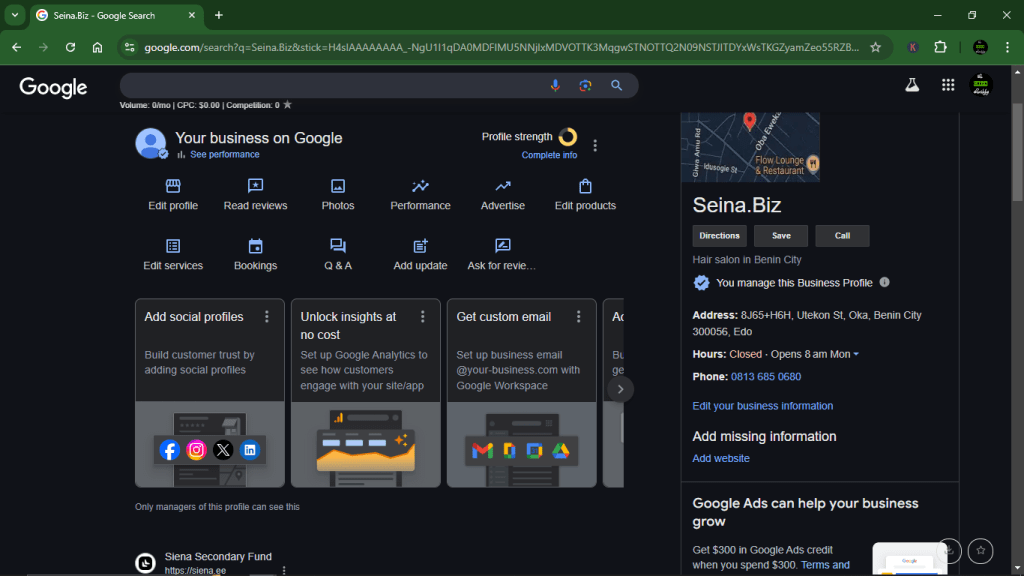Open the options menu on the Unlock insights card
This screenshot has height=576, width=1024.
422,316
